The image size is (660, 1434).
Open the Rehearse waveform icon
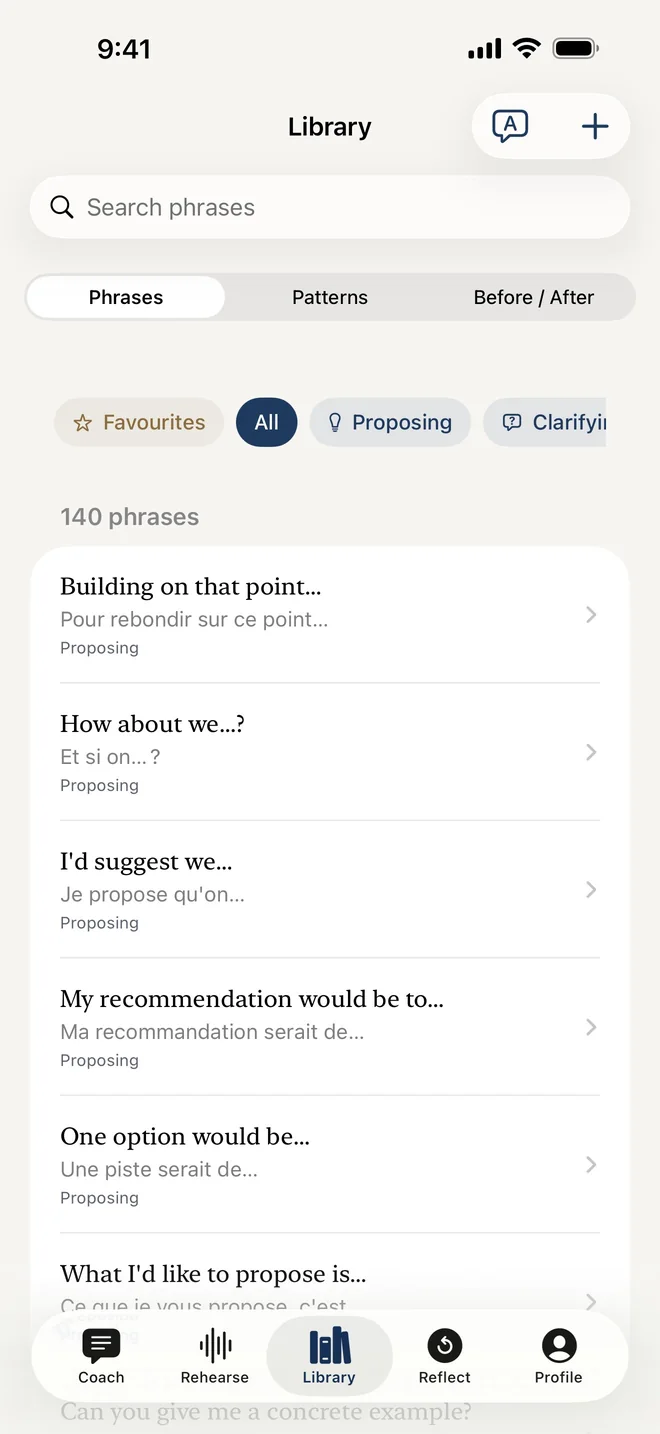pos(215,1346)
